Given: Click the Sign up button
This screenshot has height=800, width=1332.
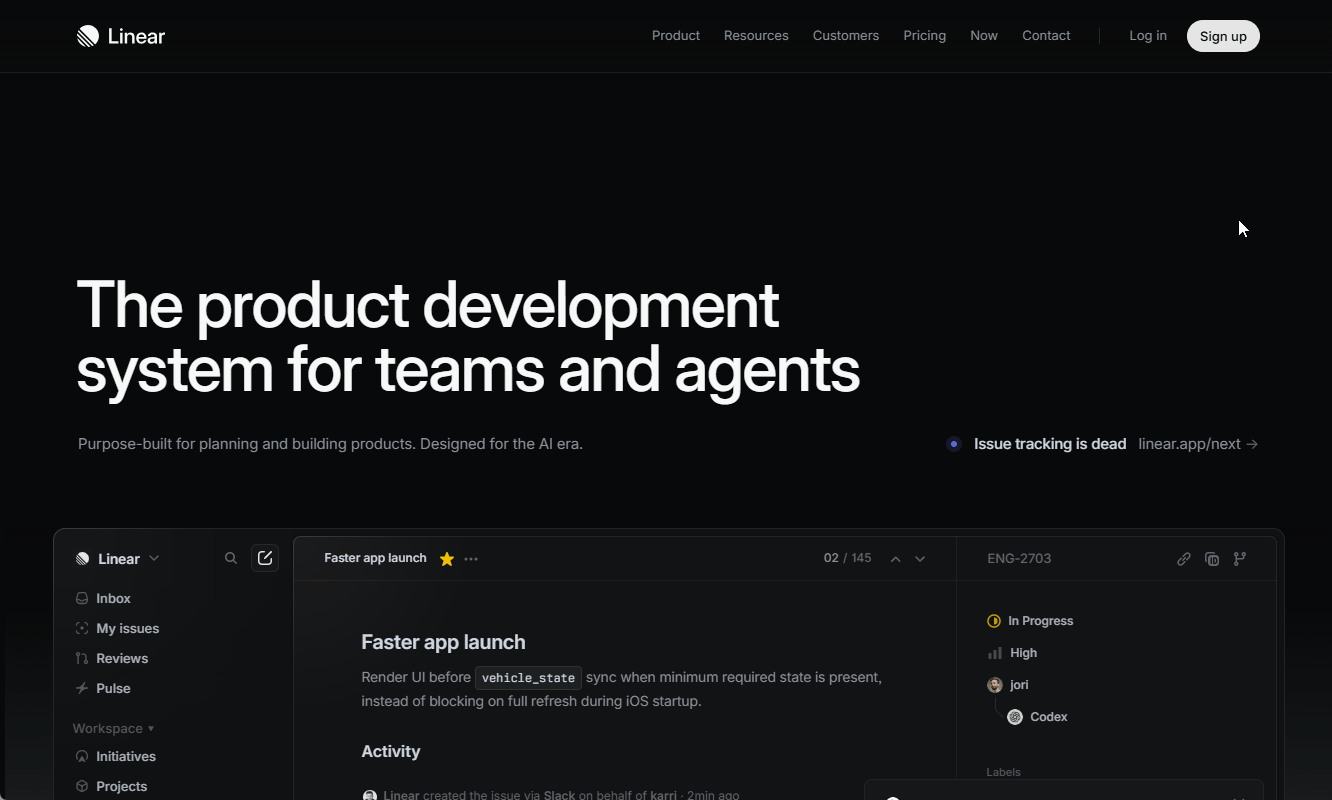Looking at the screenshot, I should 1223,36.
